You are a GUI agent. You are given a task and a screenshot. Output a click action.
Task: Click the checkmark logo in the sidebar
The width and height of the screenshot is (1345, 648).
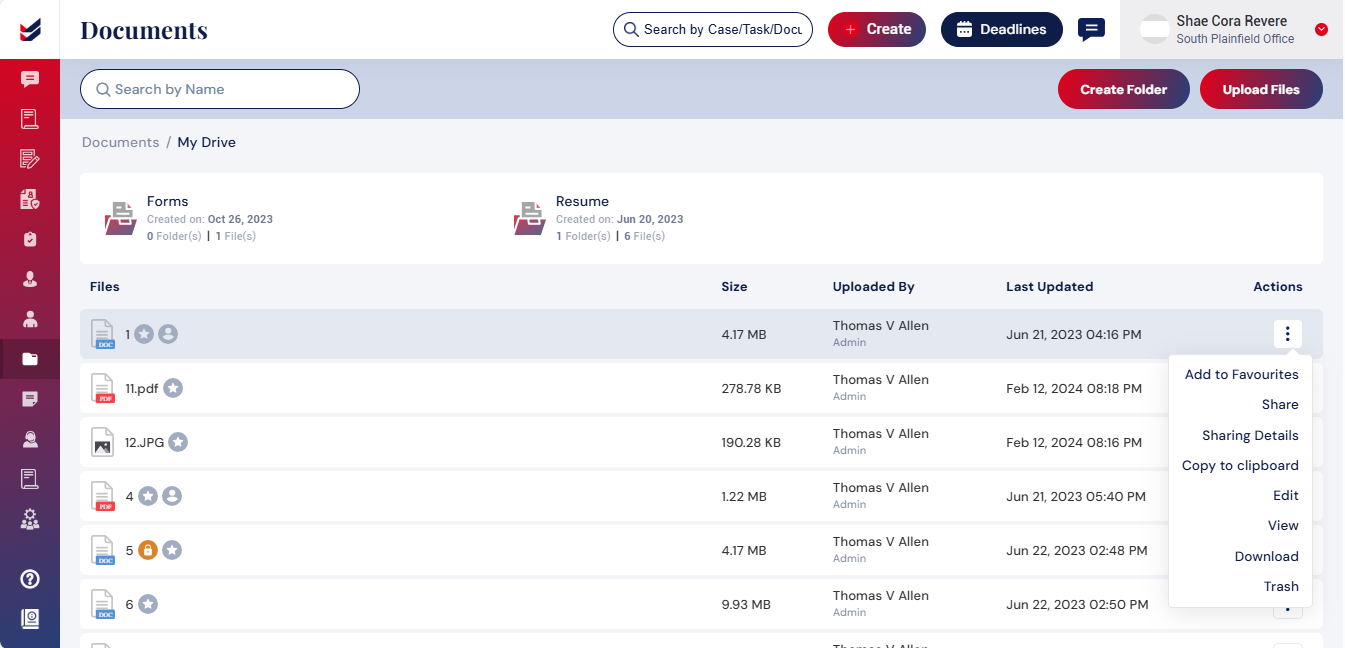tap(30, 30)
